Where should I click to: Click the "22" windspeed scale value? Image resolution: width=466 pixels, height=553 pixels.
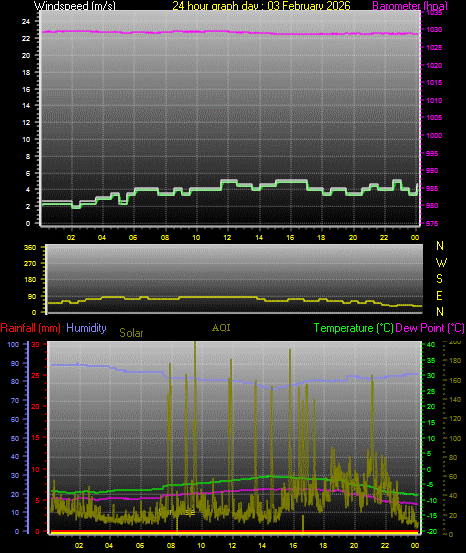pos(26,38)
